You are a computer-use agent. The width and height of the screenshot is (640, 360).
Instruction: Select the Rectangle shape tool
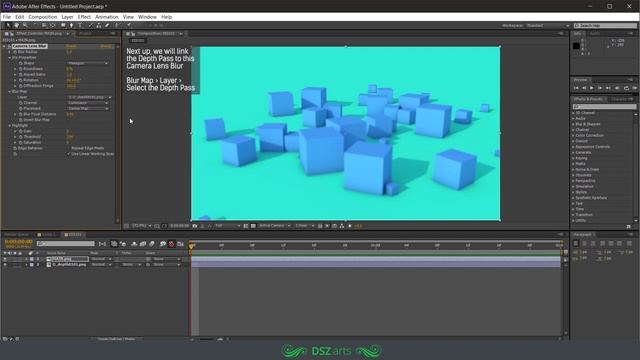click(x=63, y=25)
